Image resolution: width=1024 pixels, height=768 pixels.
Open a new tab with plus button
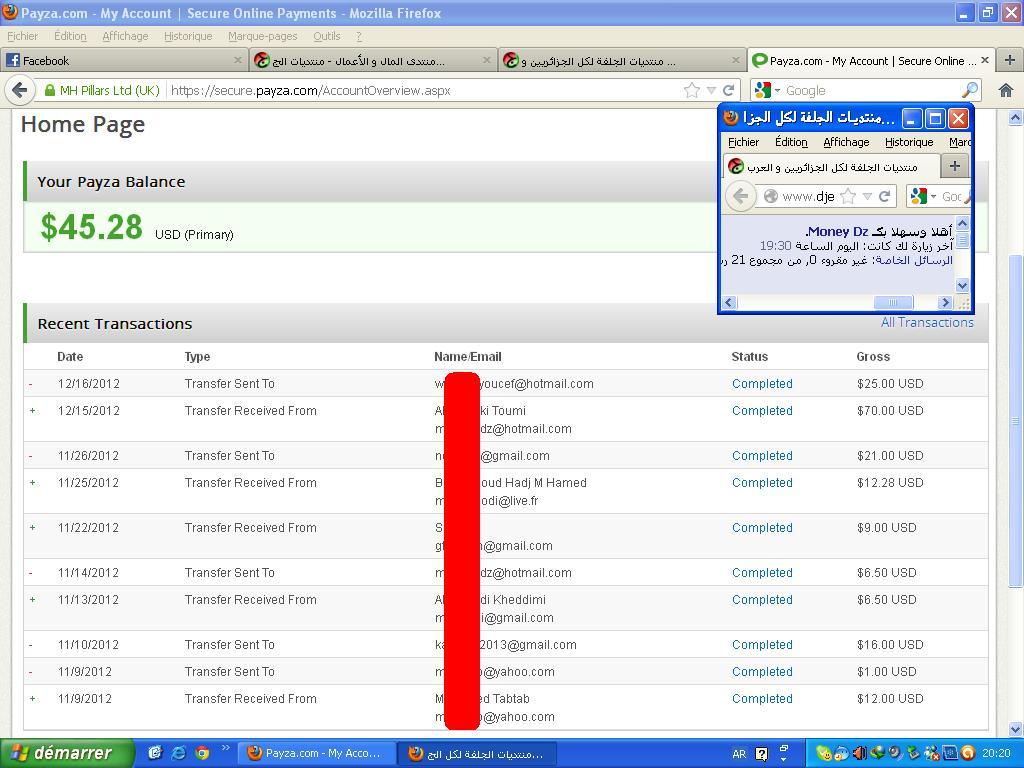1010,60
